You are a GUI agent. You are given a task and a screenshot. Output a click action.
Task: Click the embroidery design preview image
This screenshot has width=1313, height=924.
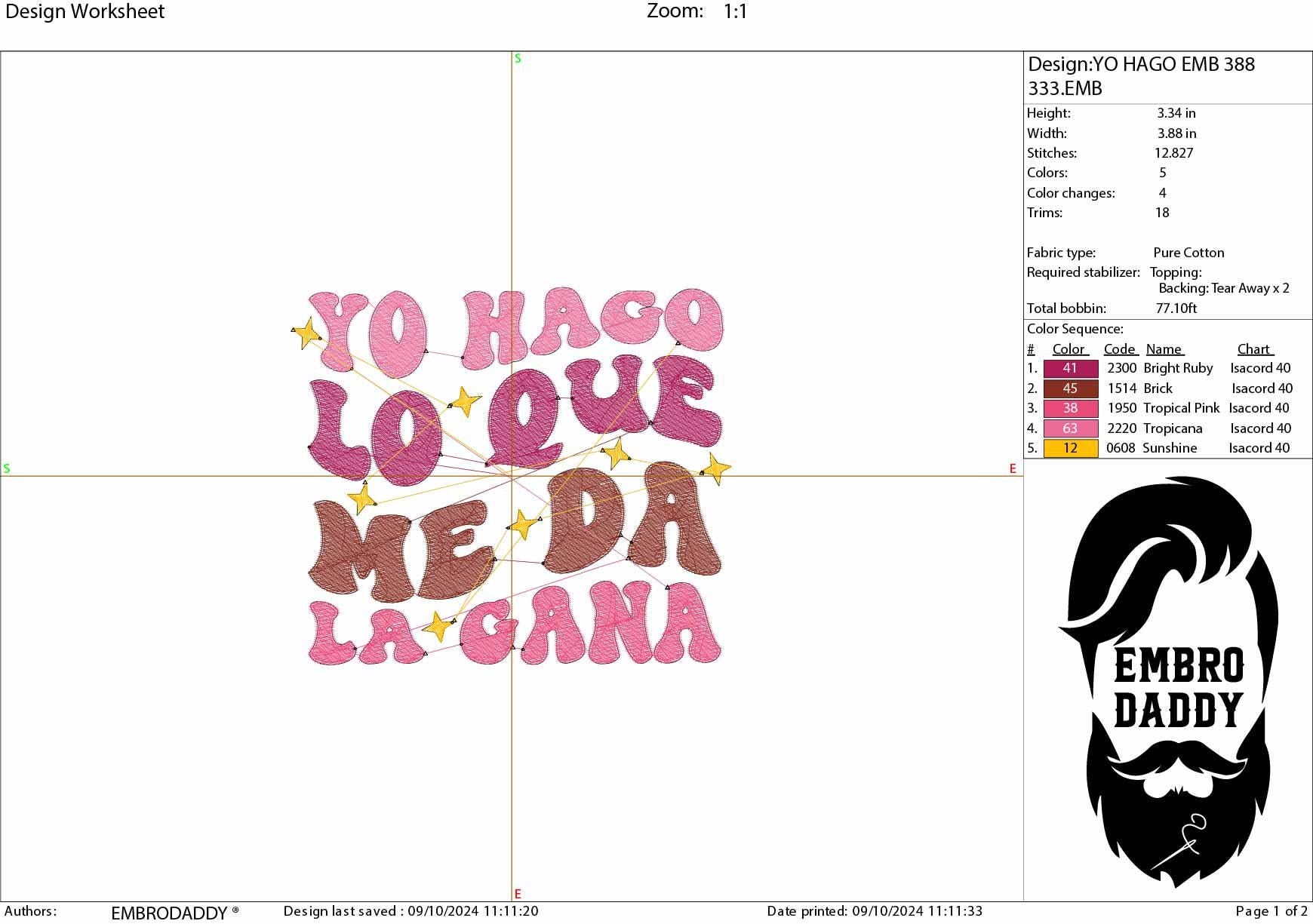point(513,477)
